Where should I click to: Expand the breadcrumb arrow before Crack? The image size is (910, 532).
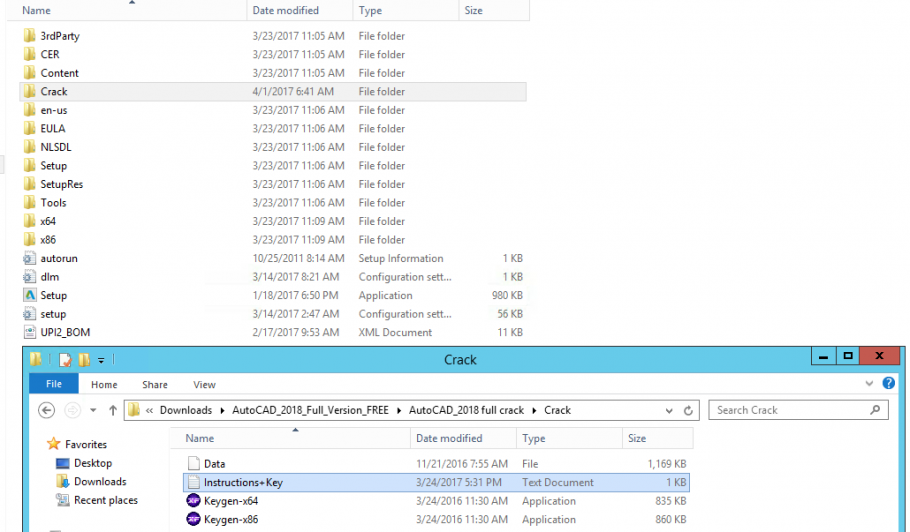click(534, 410)
